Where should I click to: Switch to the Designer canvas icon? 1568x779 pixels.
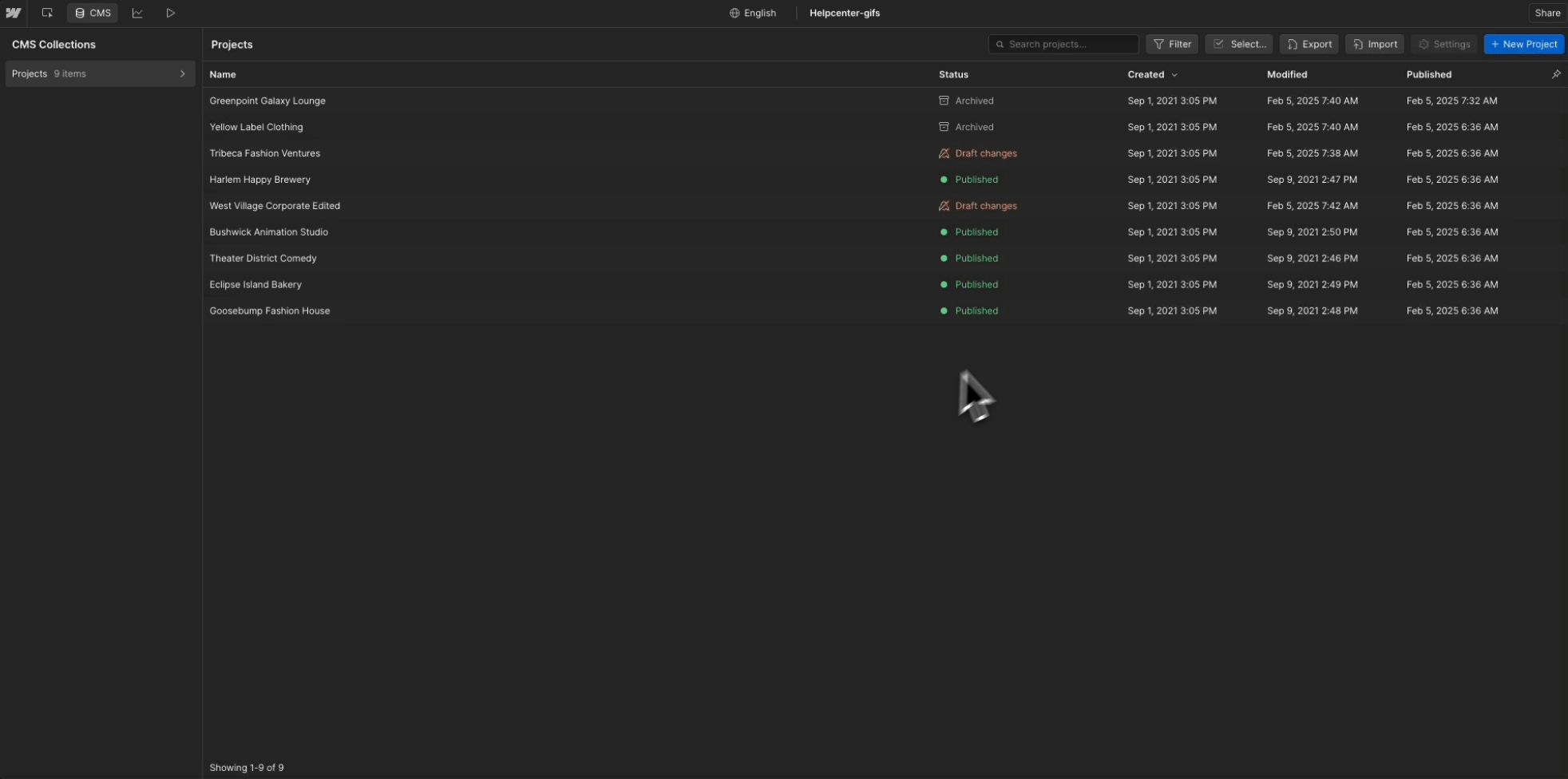(x=47, y=13)
